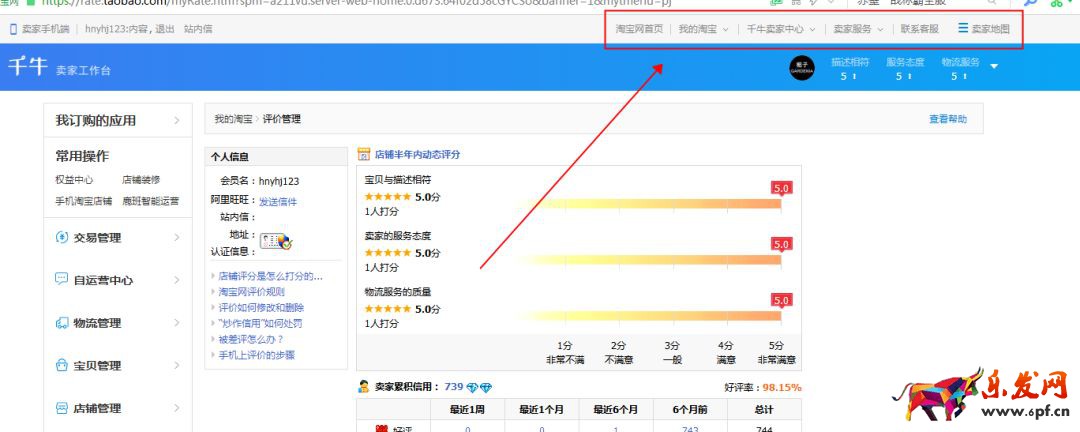Viewport: 1080px width, 432px height.
Task: Open 卖家地图 menu label
Action: click(990, 29)
